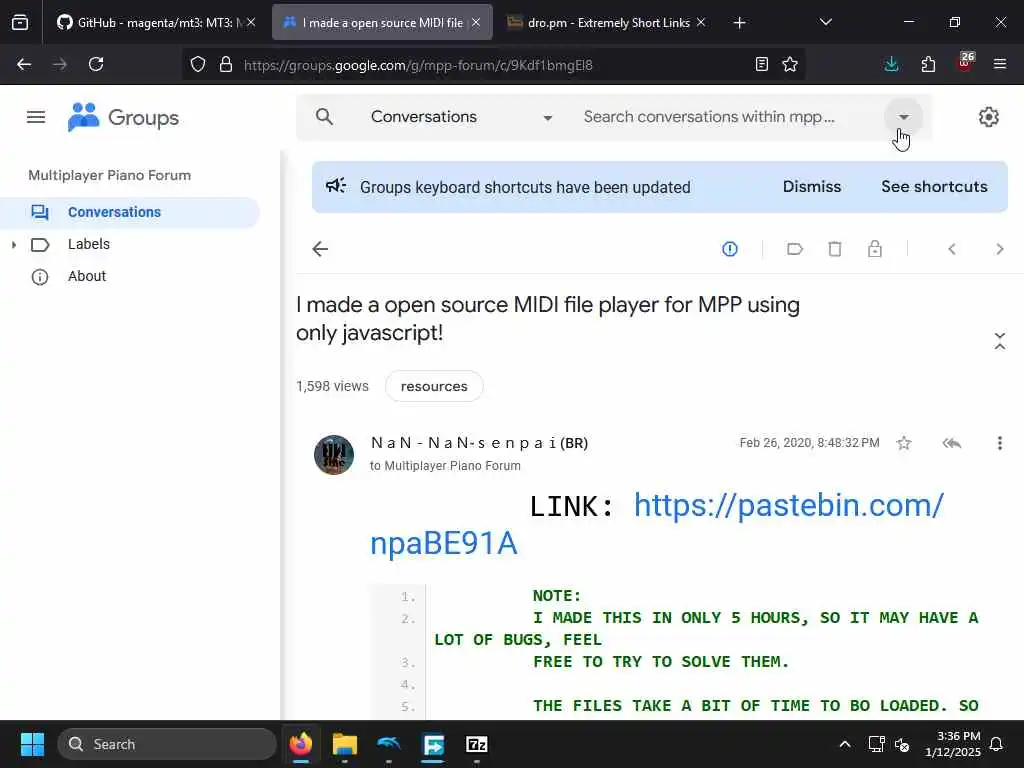Open notifications bell in taskbar
Image resolution: width=1024 pixels, height=768 pixels.
pyautogui.click(x=997, y=744)
